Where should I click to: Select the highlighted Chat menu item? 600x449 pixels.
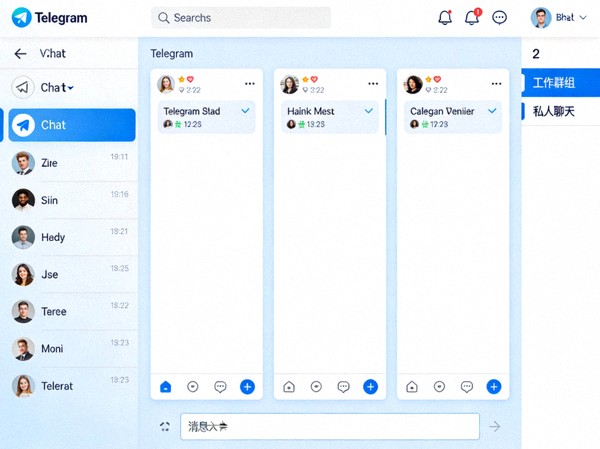72,125
